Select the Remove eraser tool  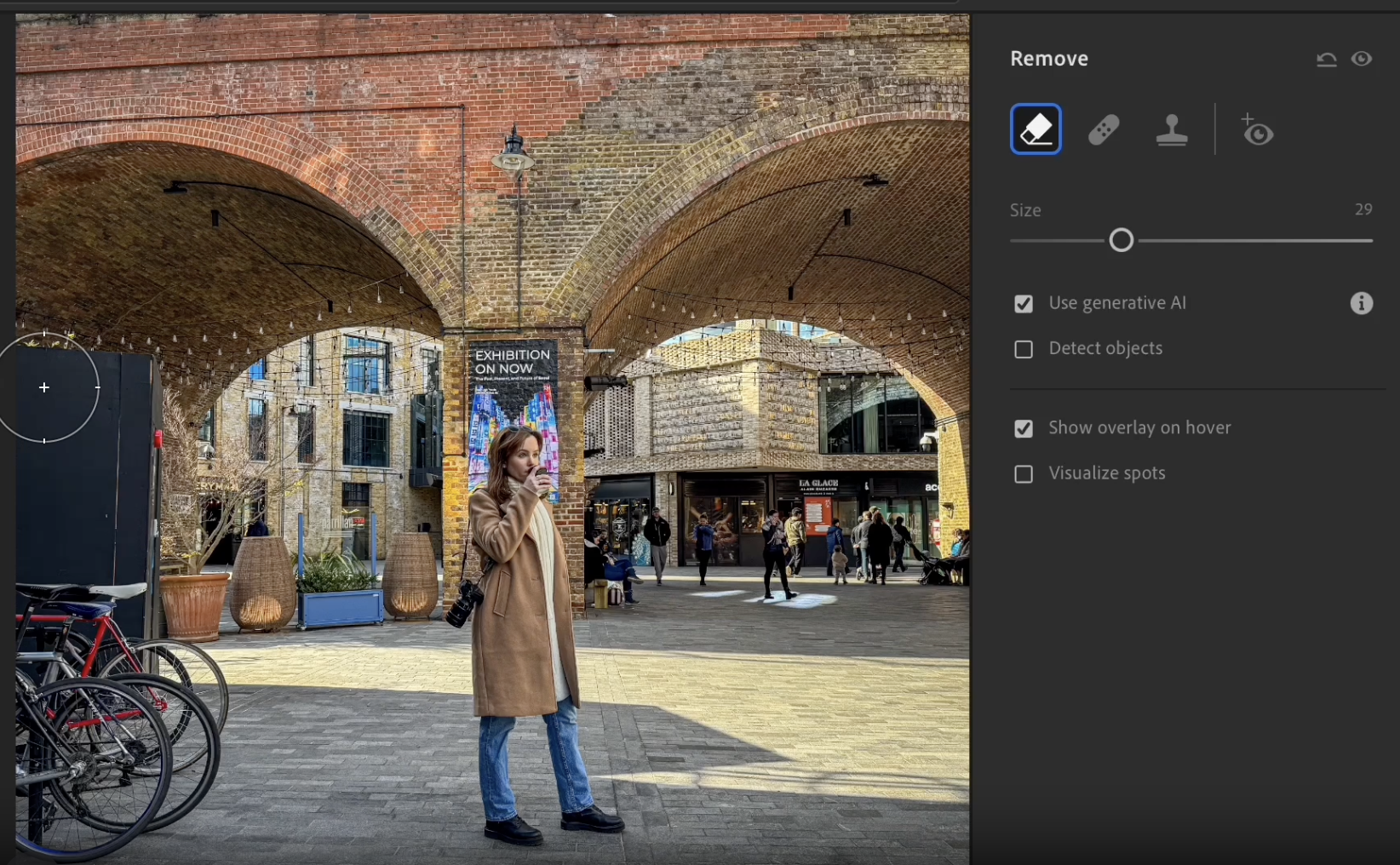pyautogui.click(x=1036, y=129)
